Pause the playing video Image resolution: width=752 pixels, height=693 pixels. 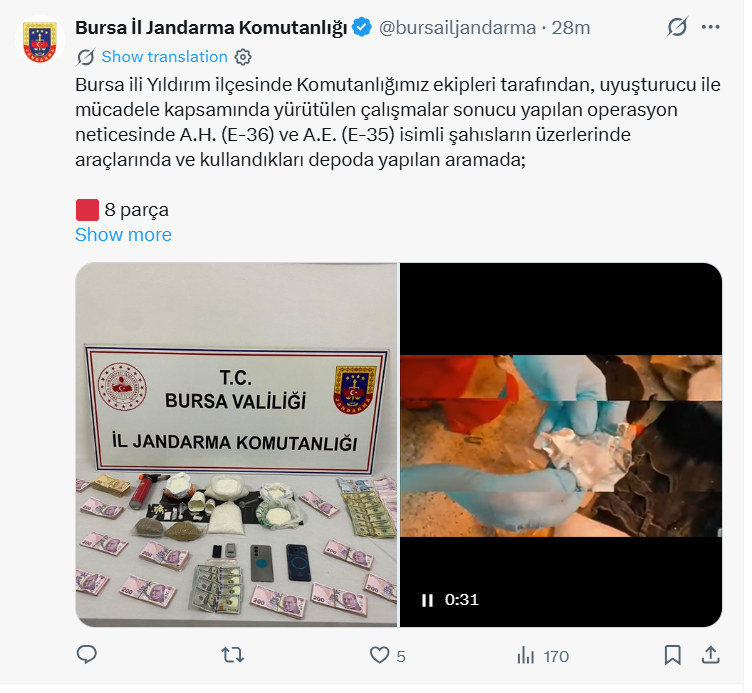click(x=427, y=600)
